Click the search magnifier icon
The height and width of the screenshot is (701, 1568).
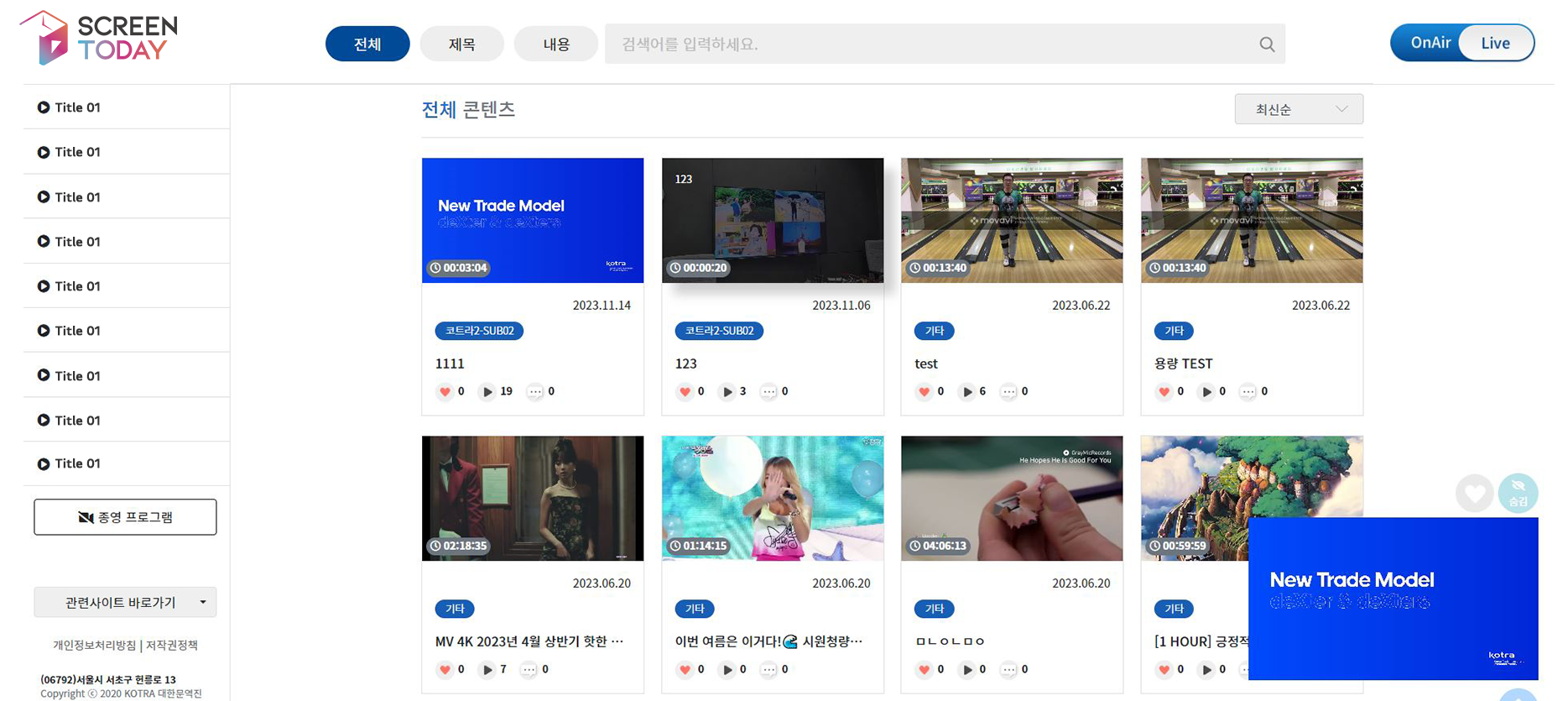pos(1267,44)
